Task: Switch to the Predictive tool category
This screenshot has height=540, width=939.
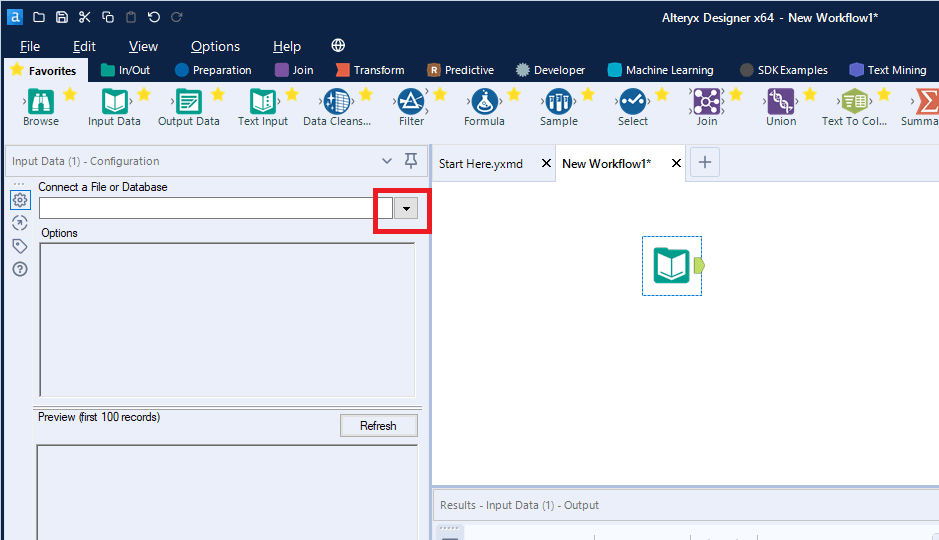Action: (x=461, y=70)
